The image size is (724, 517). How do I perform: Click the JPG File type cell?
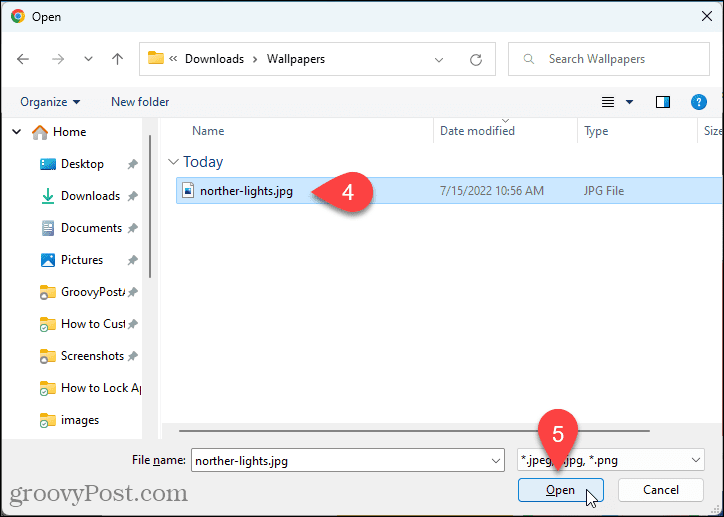(x=603, y=191)
